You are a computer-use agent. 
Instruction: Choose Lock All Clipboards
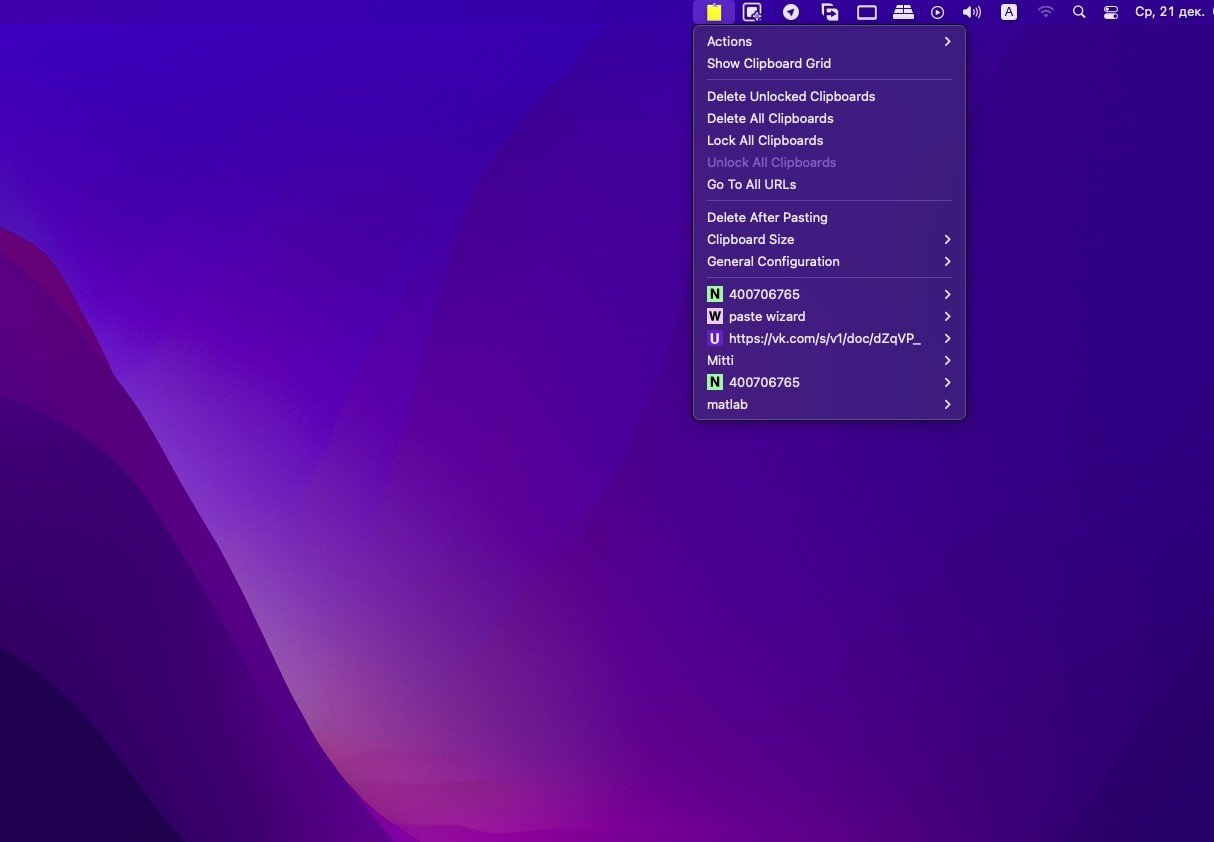click(x=764, y=140)
